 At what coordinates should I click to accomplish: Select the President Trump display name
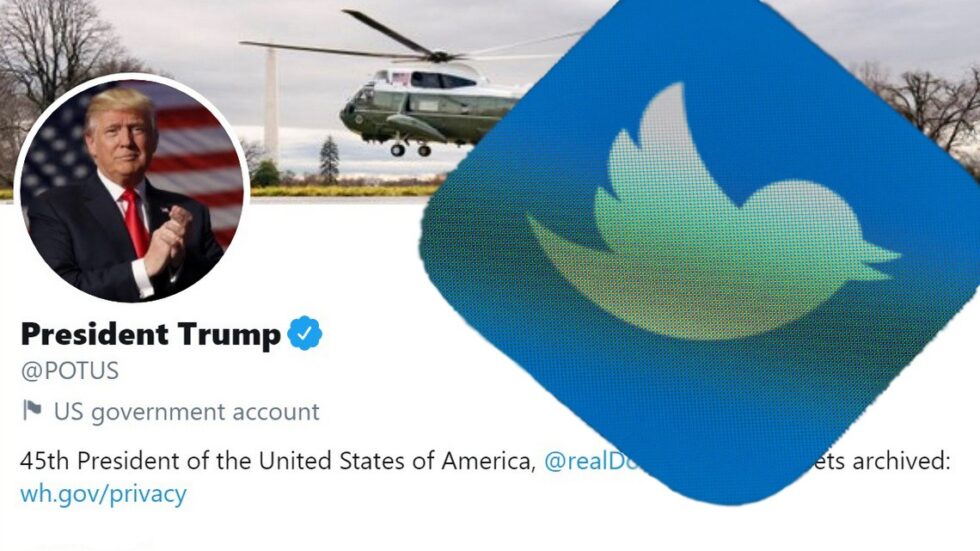click(151, 334)
